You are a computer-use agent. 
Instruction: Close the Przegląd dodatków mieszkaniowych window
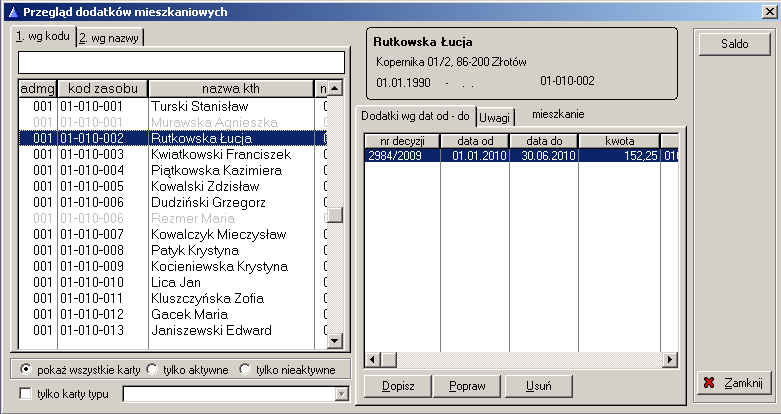coord(770,12)
